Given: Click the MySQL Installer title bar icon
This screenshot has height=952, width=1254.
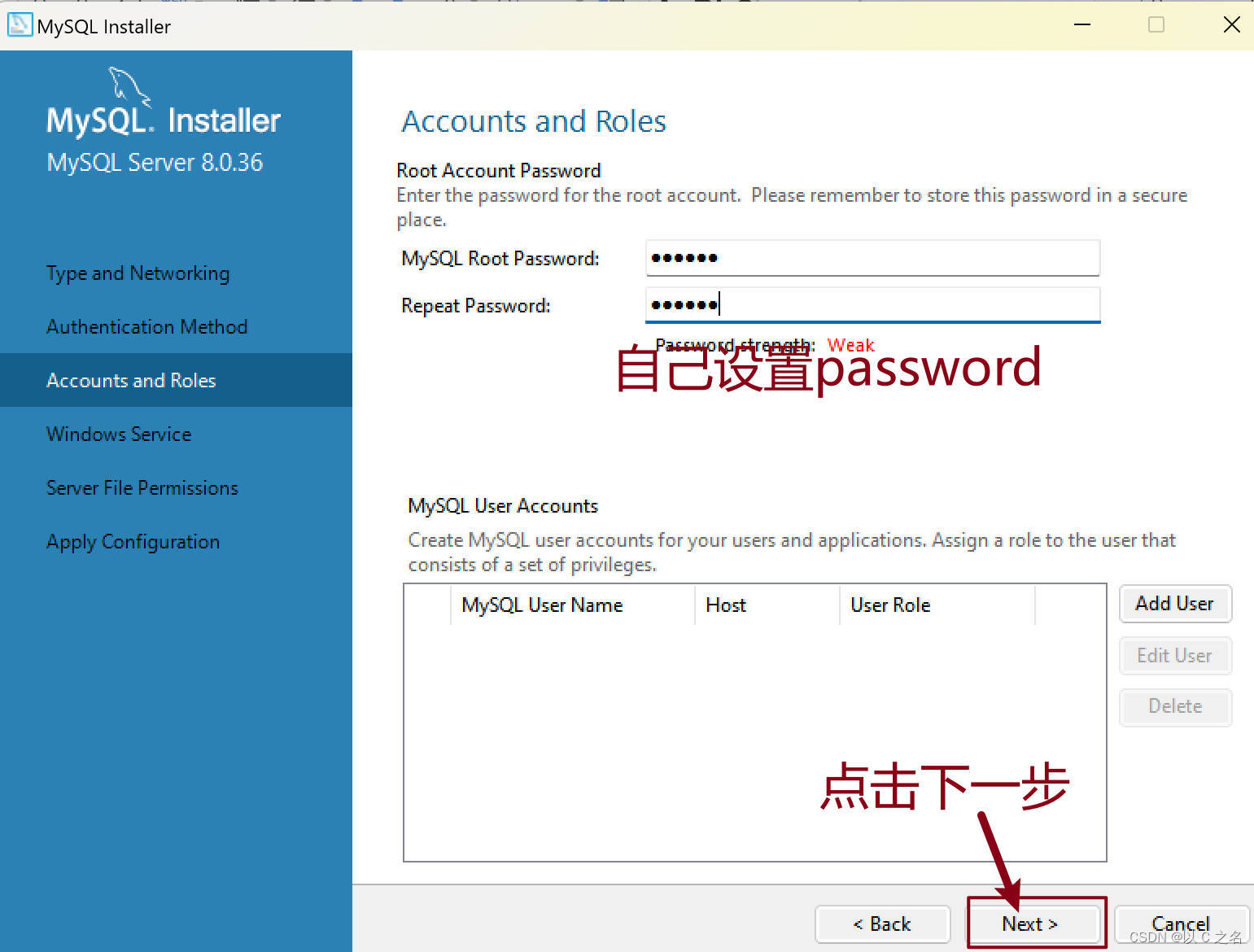Looking at the screenshot, I should pyautogui.click(x=20, y=25).
